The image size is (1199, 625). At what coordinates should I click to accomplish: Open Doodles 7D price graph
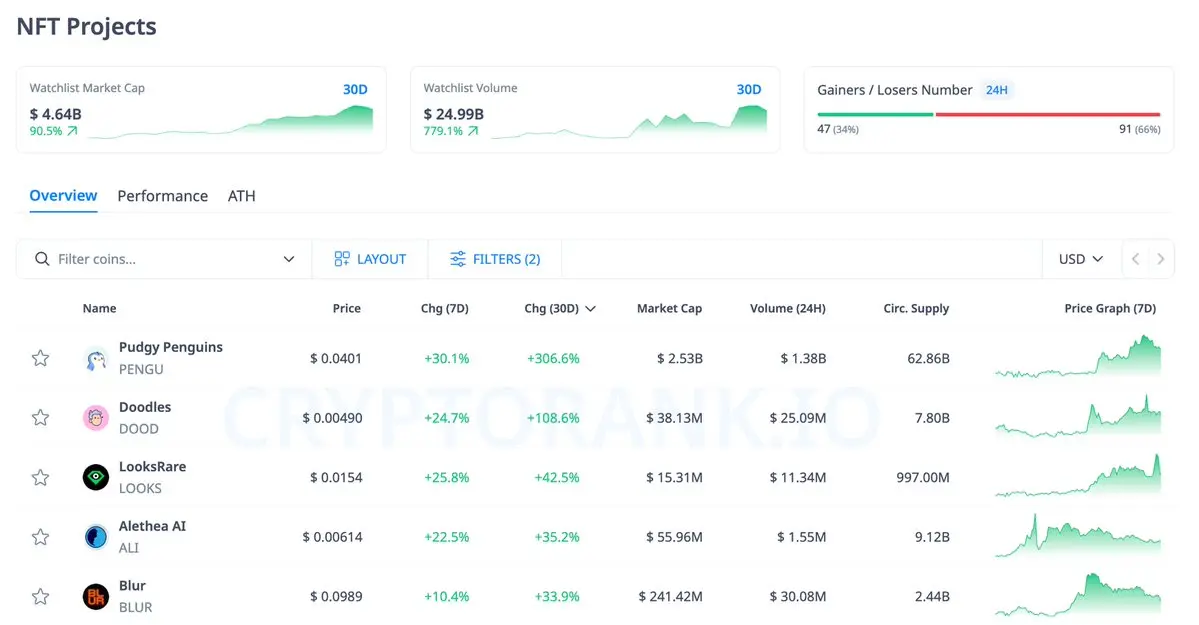1078,416
